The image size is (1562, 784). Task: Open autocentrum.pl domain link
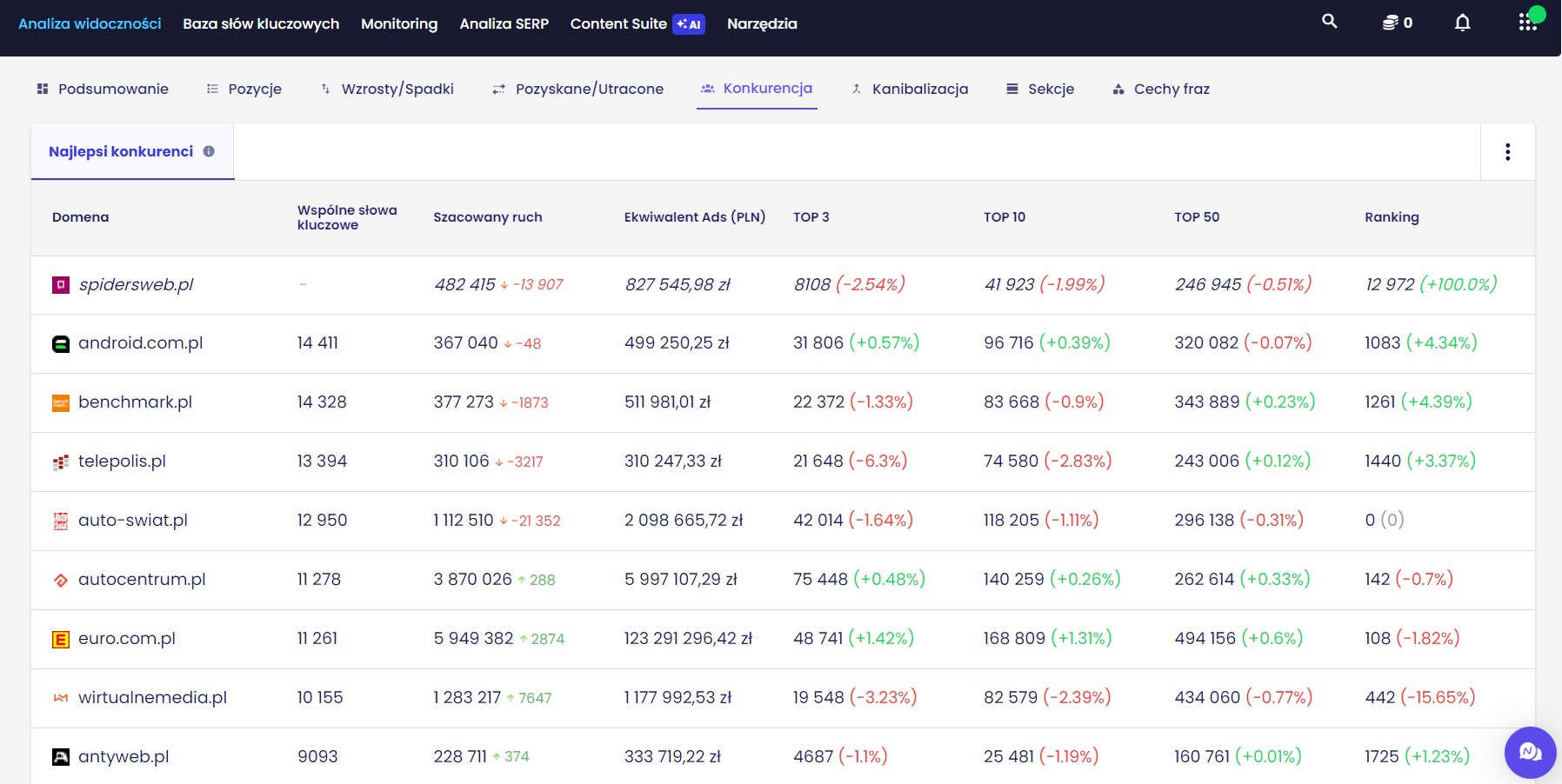[x=142, y=580]
